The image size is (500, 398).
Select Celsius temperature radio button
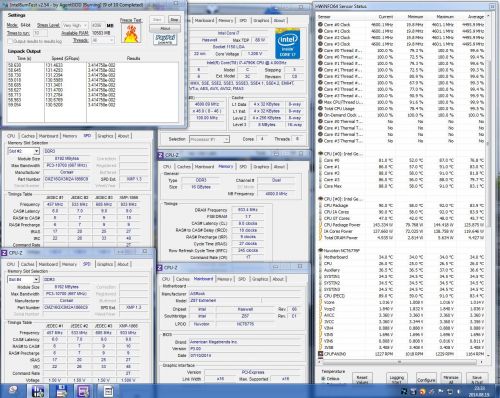[323, 379]
